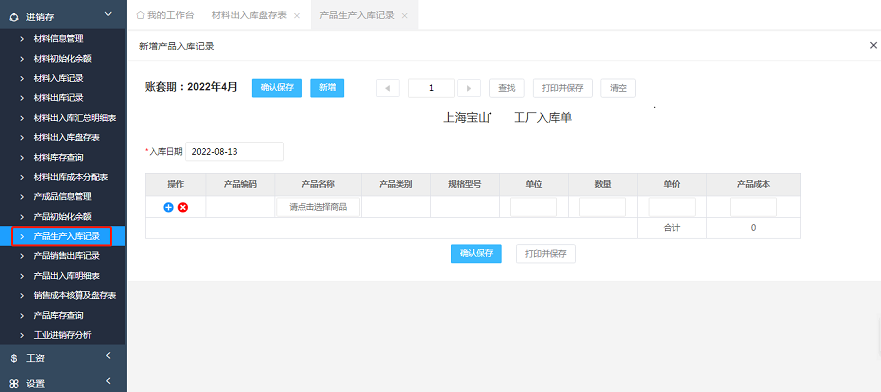Close the 产品生产入库记录 tab
Image resolution: width=881 pixels, height=392 pixels.
(x=405, y=16)
